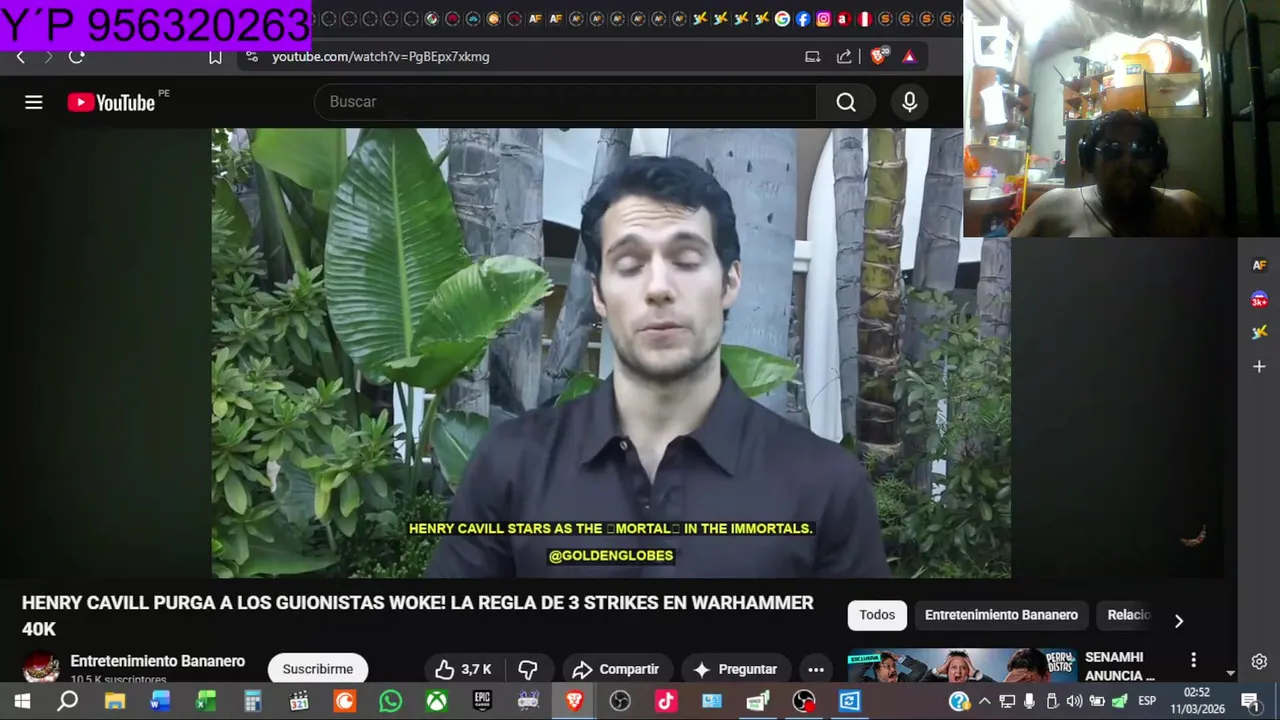Viewport: 1280px width, 720px height.
Task: Open sidebar settings gear
Action: click(x=1259, y=661)
